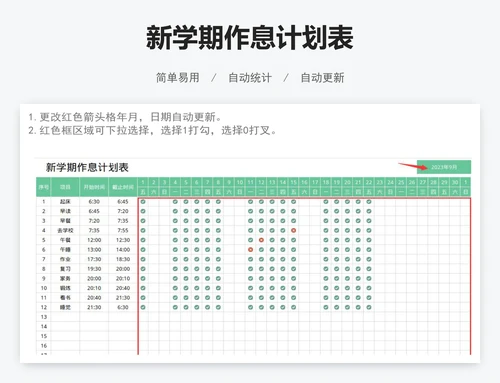This screenshot has height=383, width=500.
Task: Select the 去学校 item cell
Action: point(65,230)
